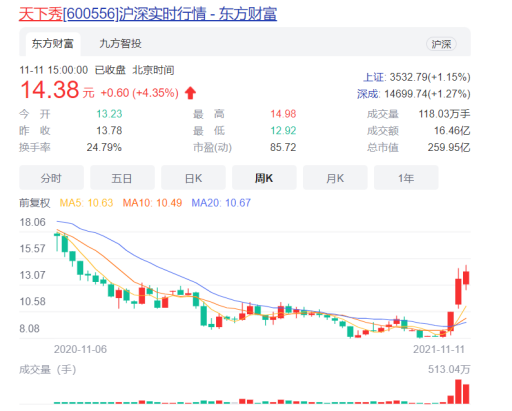This screenshot has width=512, height=411.
Task: Click the 8.08 price axis label
Action: pos(29,329)
